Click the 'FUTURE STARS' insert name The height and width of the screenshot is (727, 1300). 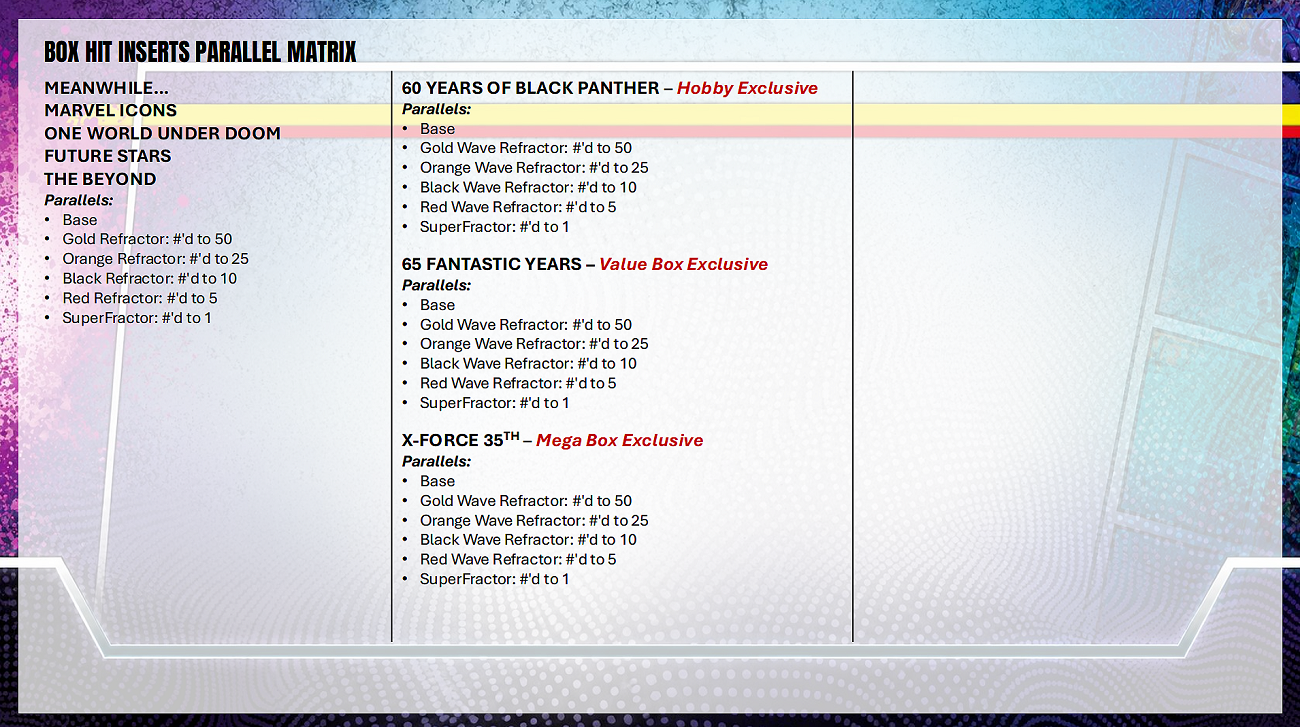click(108, 156)
